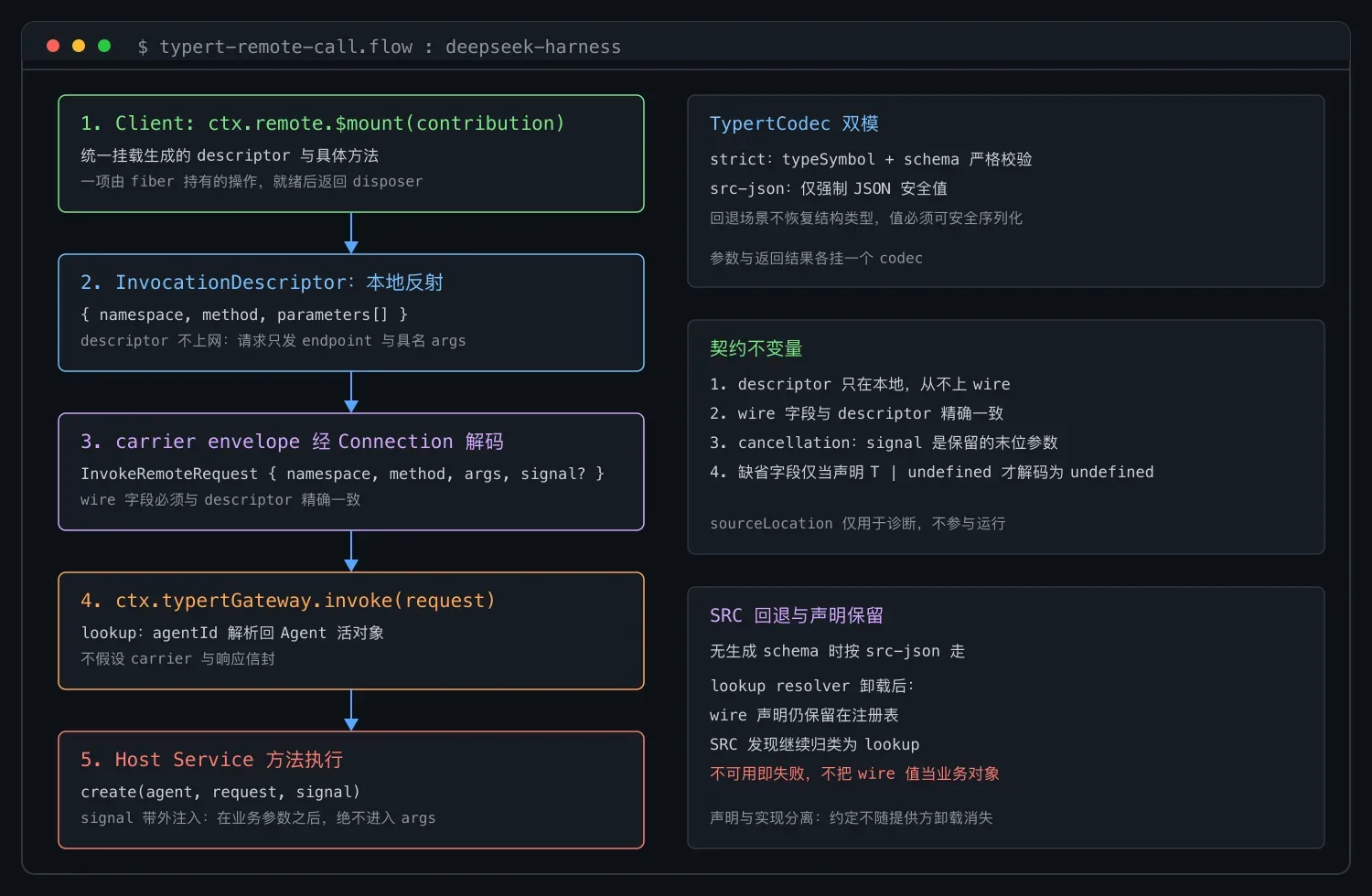Image resolution: width=1372 pixels, height=896 pixels.
Task: Click the note "不假设 carrier 与响应信封"
Action: (177, 658)
